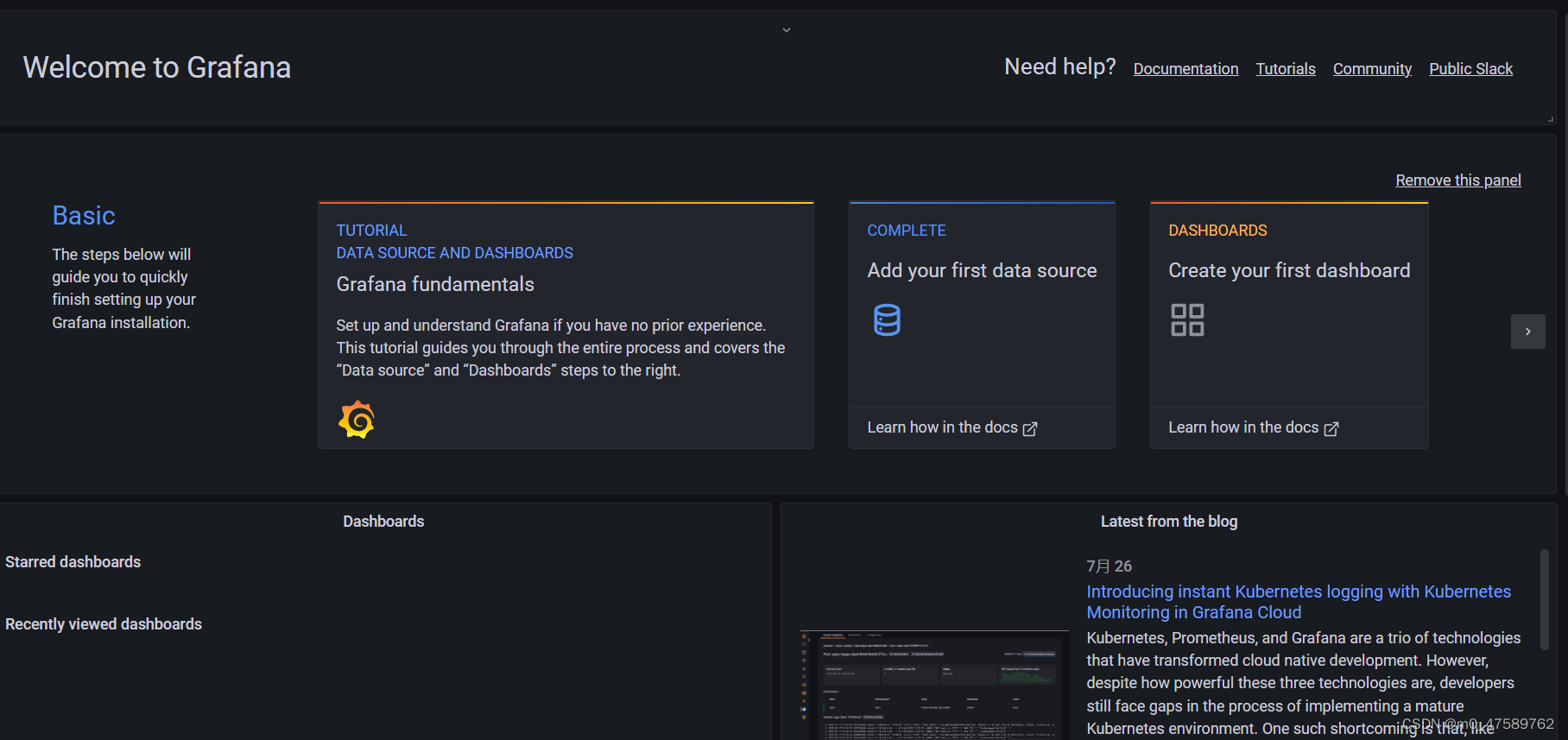1568x740 pixels.
Task: Open the Public Slack link
Action: pyautogui.click(x=1470, y=69)
